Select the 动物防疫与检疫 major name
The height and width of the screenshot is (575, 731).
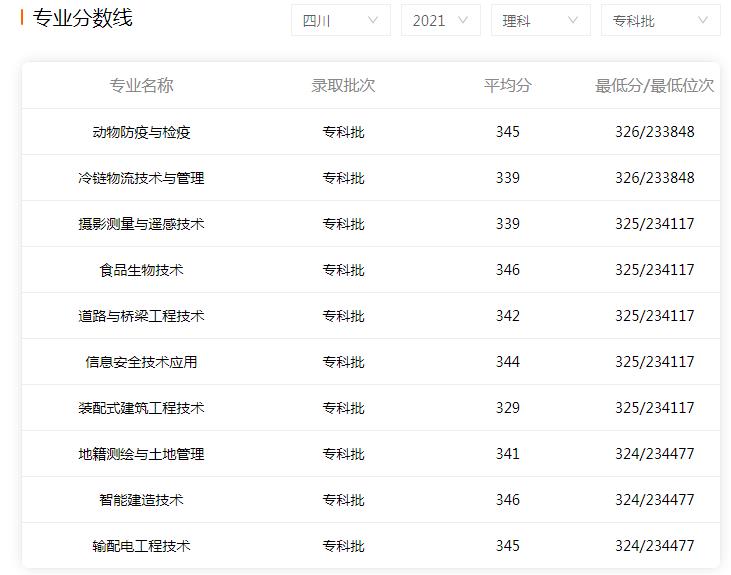(141, 132)
